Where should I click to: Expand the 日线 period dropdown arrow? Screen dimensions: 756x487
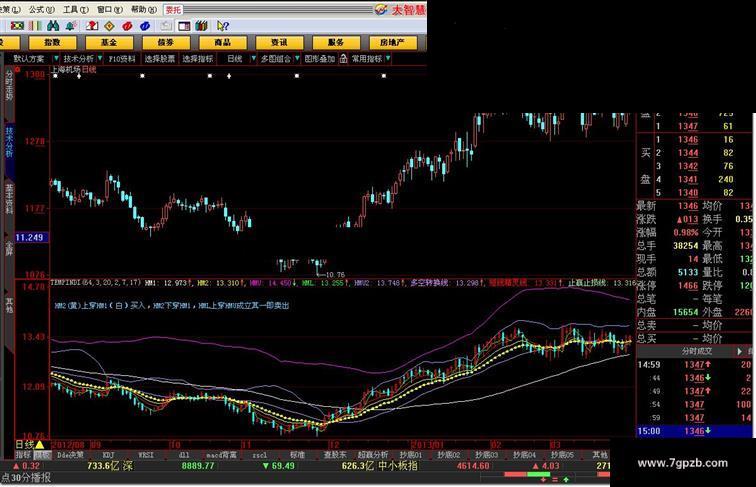254,58
